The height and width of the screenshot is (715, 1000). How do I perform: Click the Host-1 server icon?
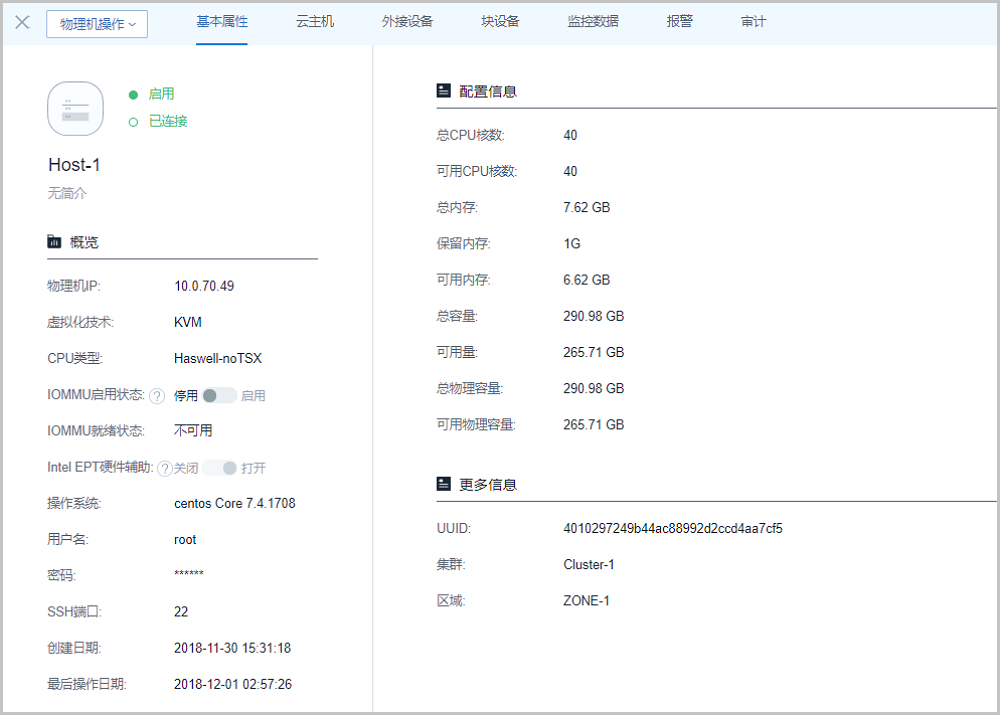pyautogui.click(x=75, y=108)
